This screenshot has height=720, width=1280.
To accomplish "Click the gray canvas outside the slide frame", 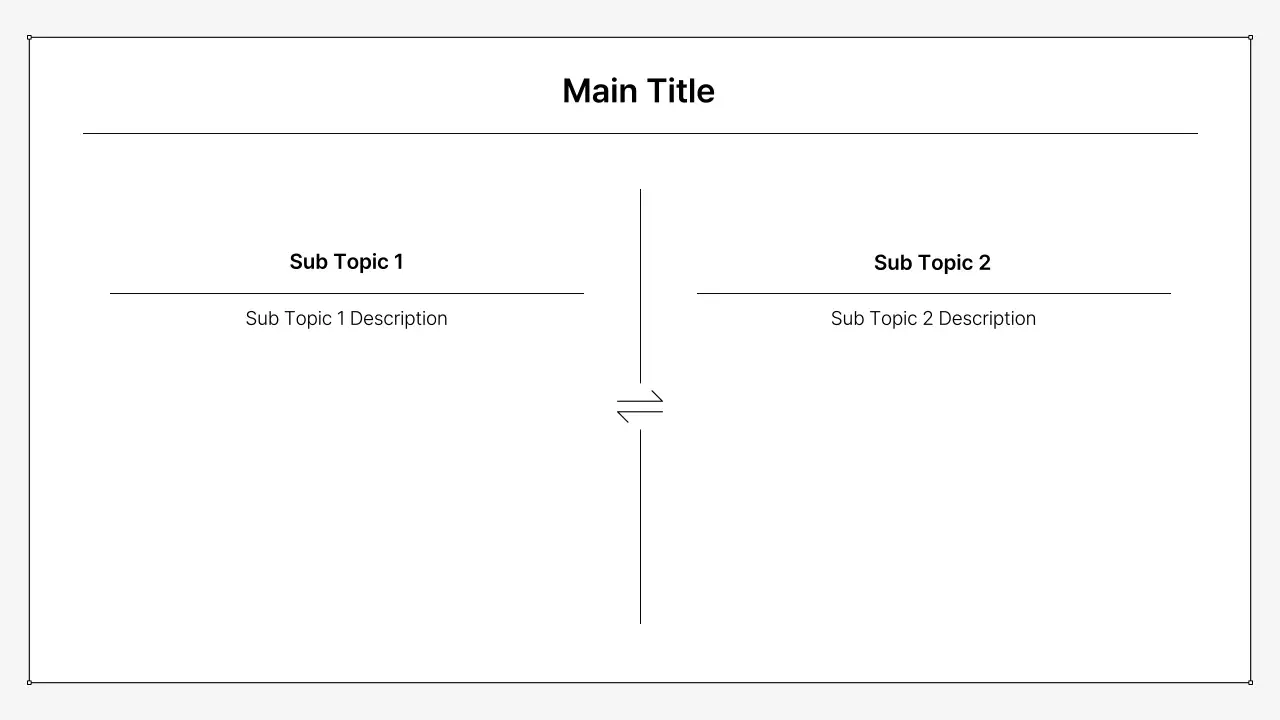I will coord(640,703).
